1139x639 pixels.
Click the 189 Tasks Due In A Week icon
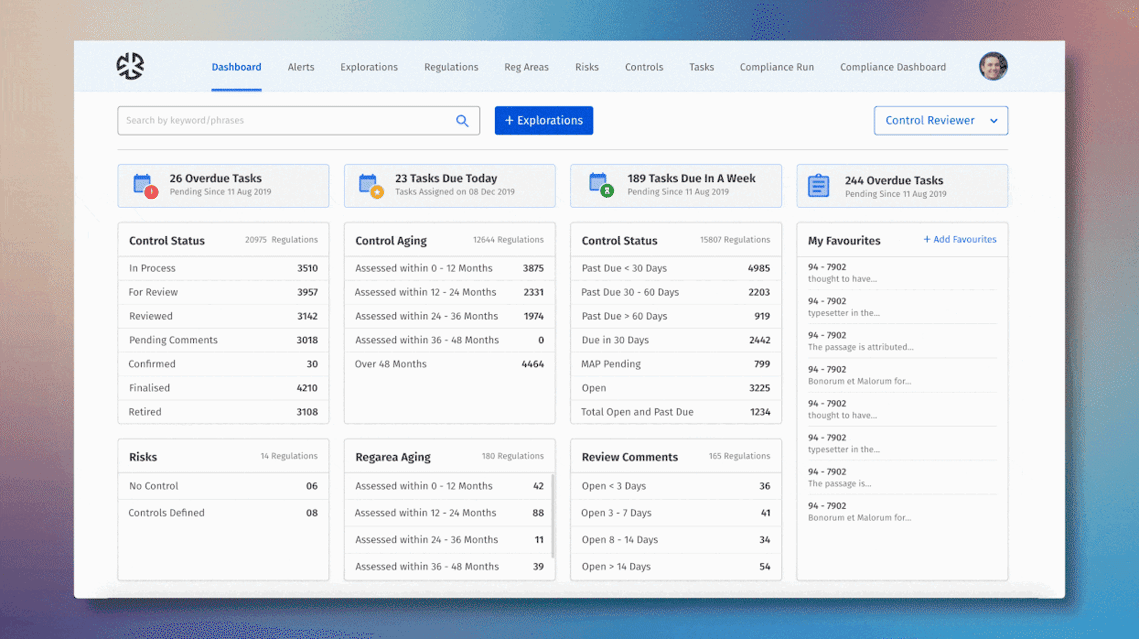[601, 185]
